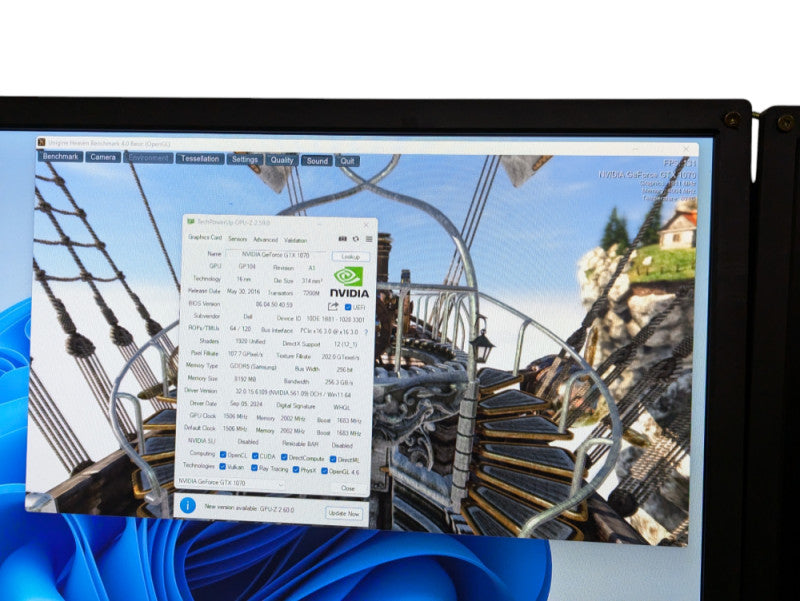Toggle the OpenCL checkbox
Screen dimensions: 800x601
coord(223,455)
